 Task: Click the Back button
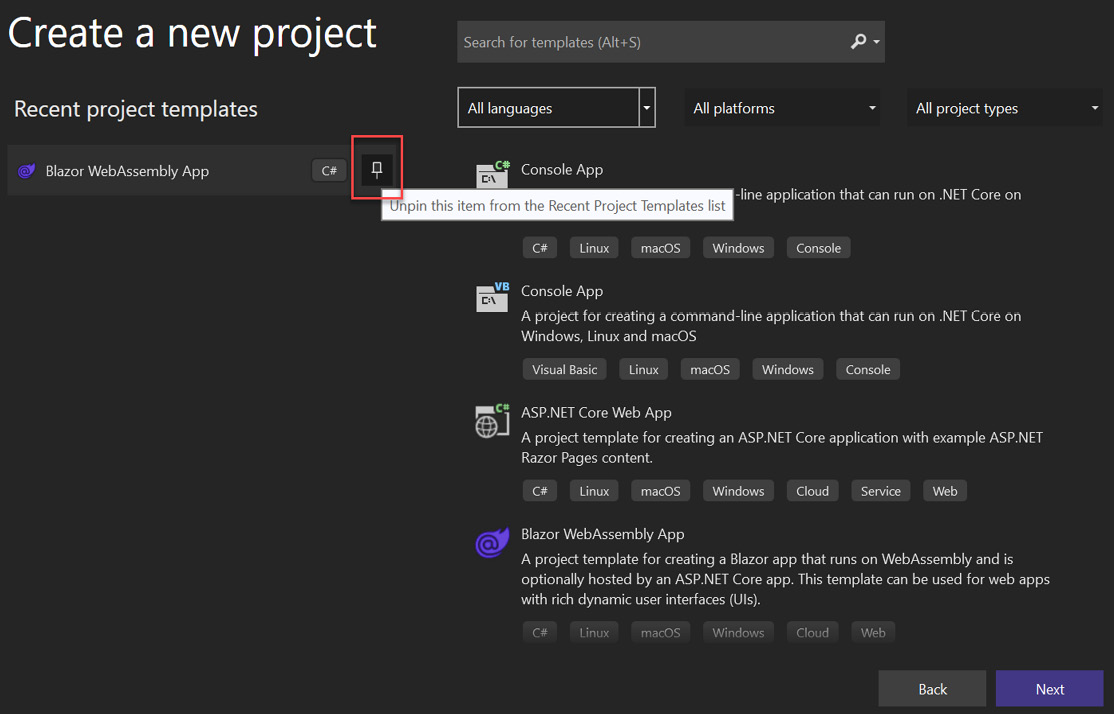[932, 689]
